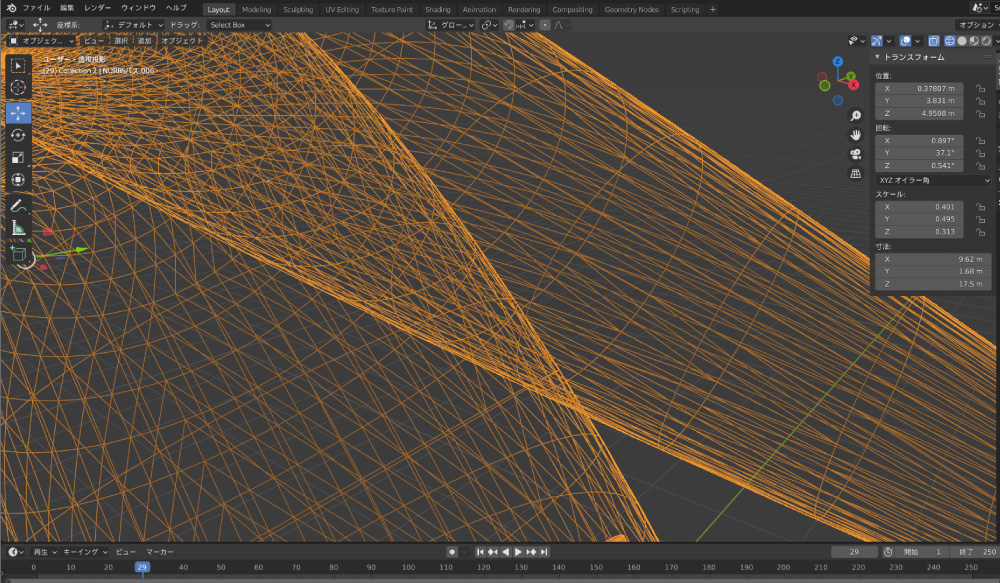
Task: Toggle the auto-keying record button
Action: [452, 552]
